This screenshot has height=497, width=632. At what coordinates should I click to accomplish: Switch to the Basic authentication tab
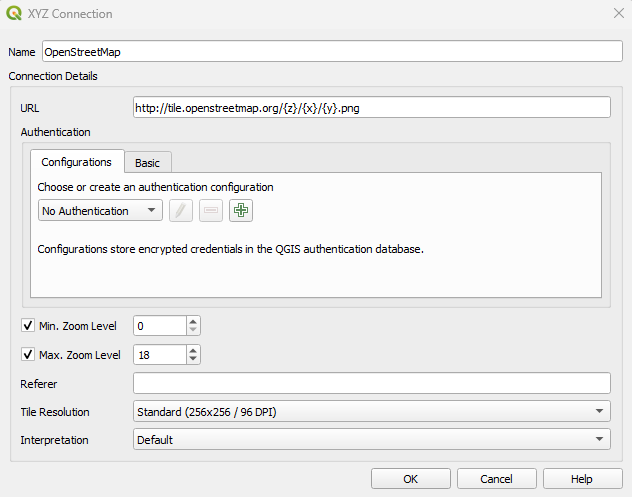pos(148,163)
